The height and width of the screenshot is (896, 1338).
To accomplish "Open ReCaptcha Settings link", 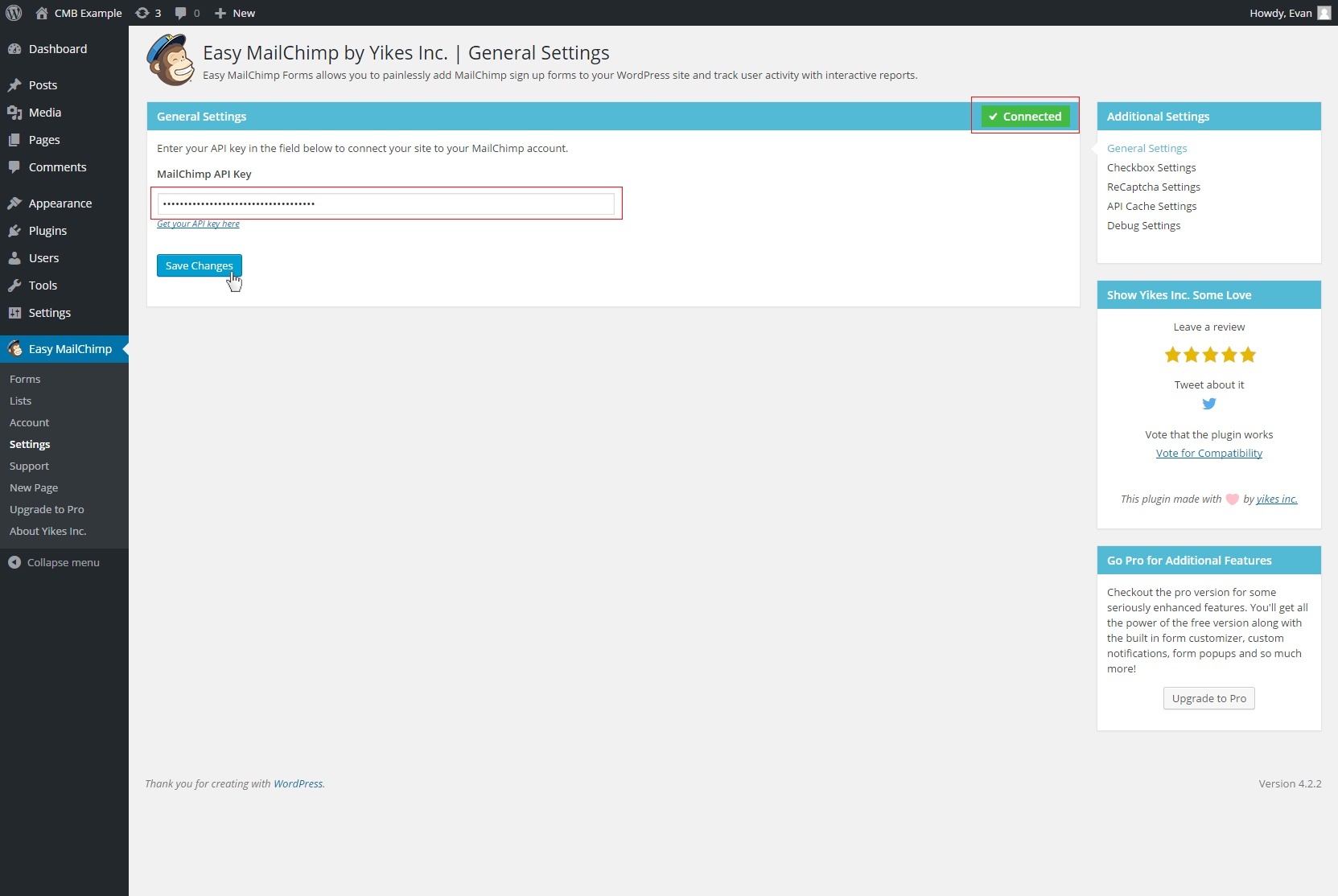I will [x=1154, y=187].
